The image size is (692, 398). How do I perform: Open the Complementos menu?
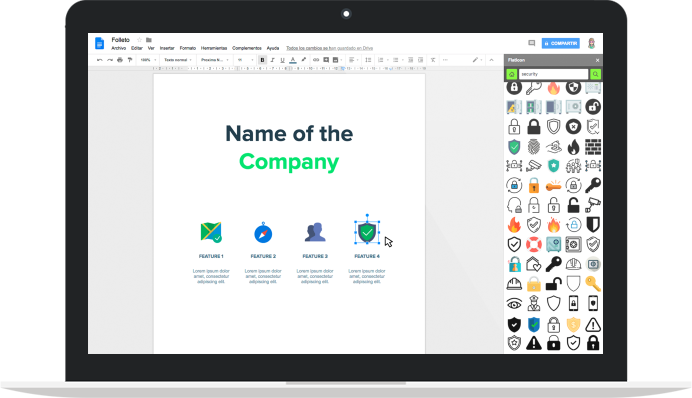coord(247,48)
